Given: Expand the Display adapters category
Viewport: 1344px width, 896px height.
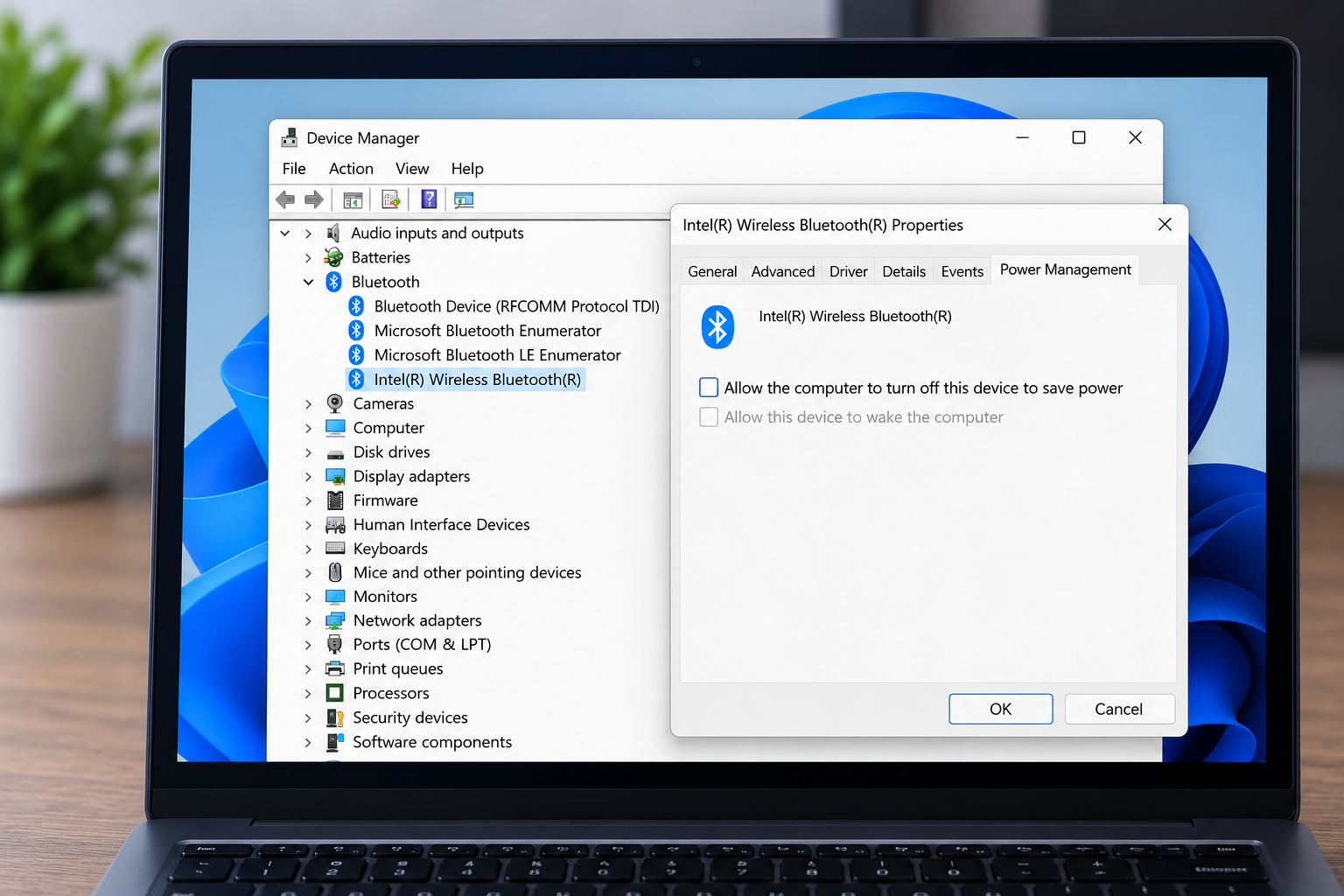Looking at the screenshot, I should 308,476.
